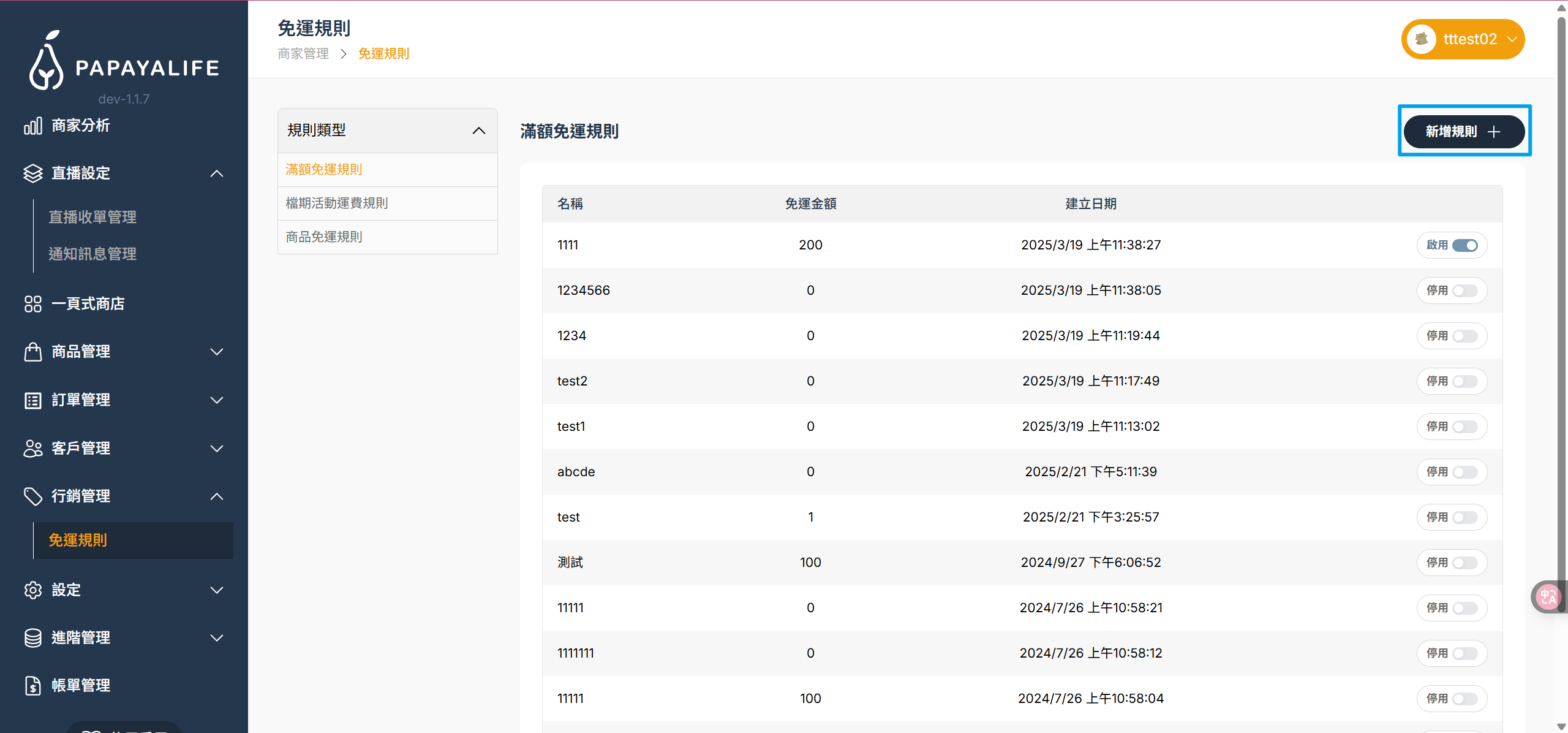Click the floating translate icon at the right edge
This screenshot has width=1568, height=733.
[1548, 596]
